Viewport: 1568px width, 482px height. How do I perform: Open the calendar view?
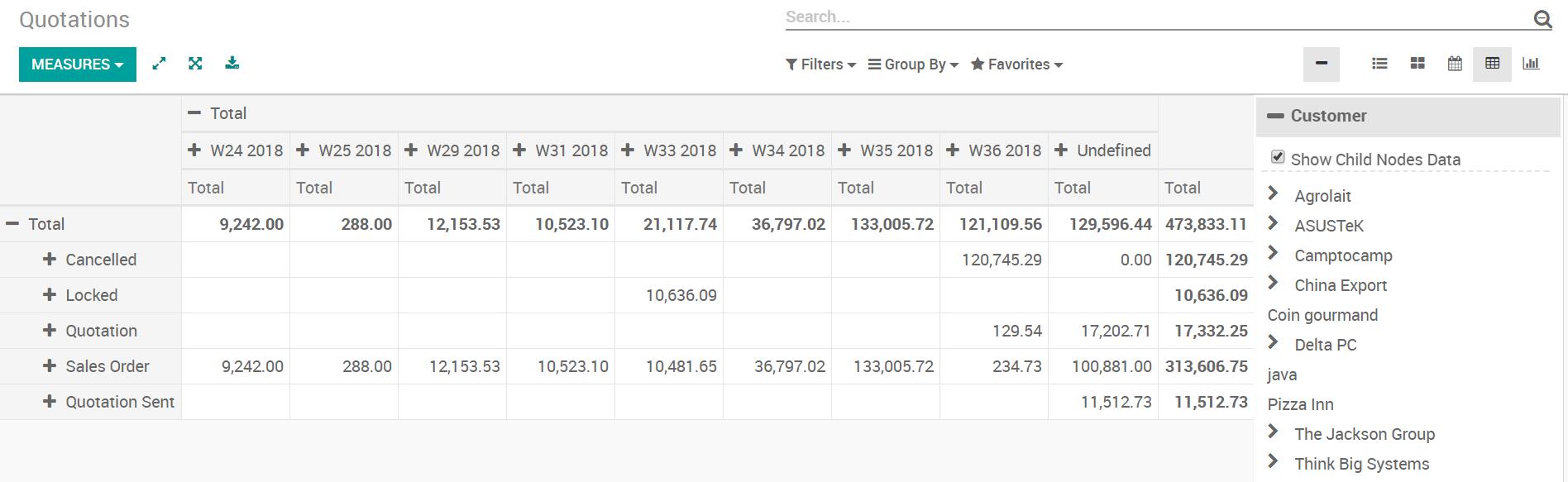(1455, 64)
